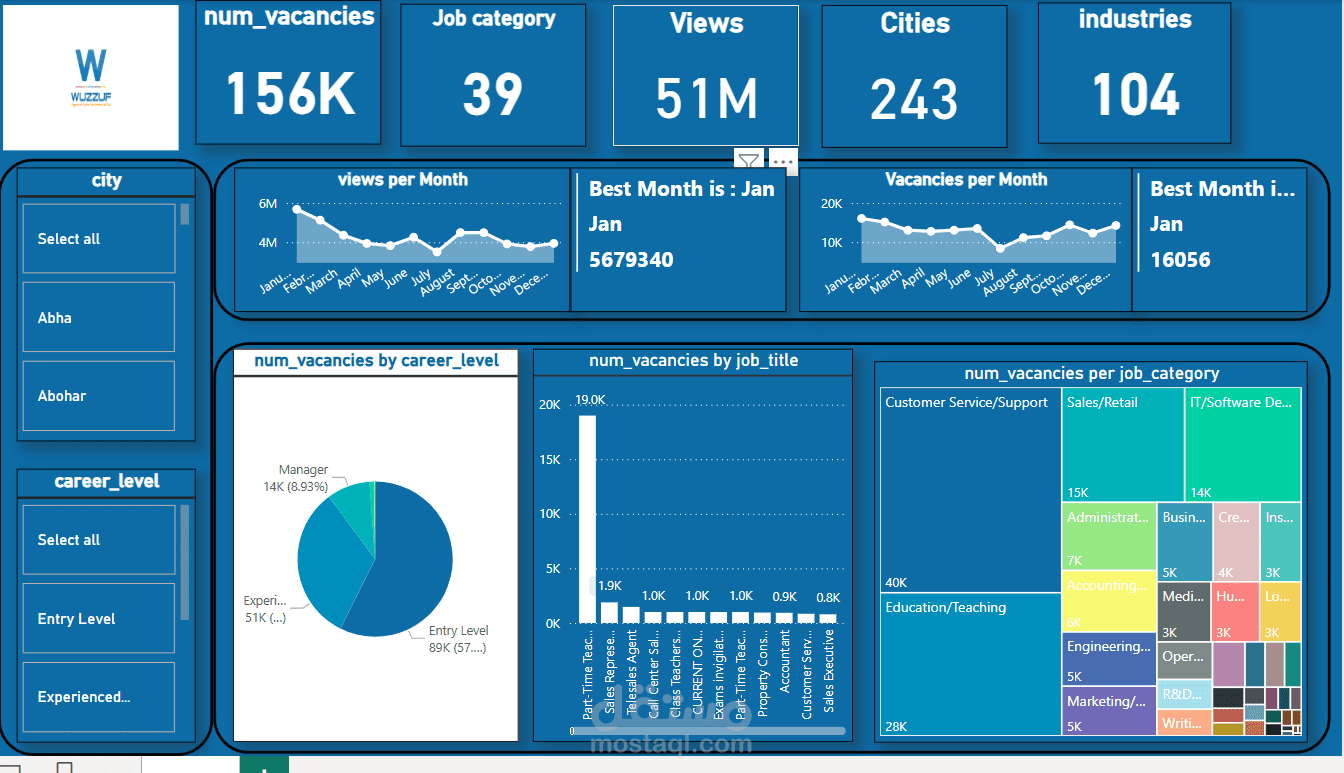Click the num_vacancies 156K card
The width and height of the screenshot is (1344, 773).
click(289, 73)
